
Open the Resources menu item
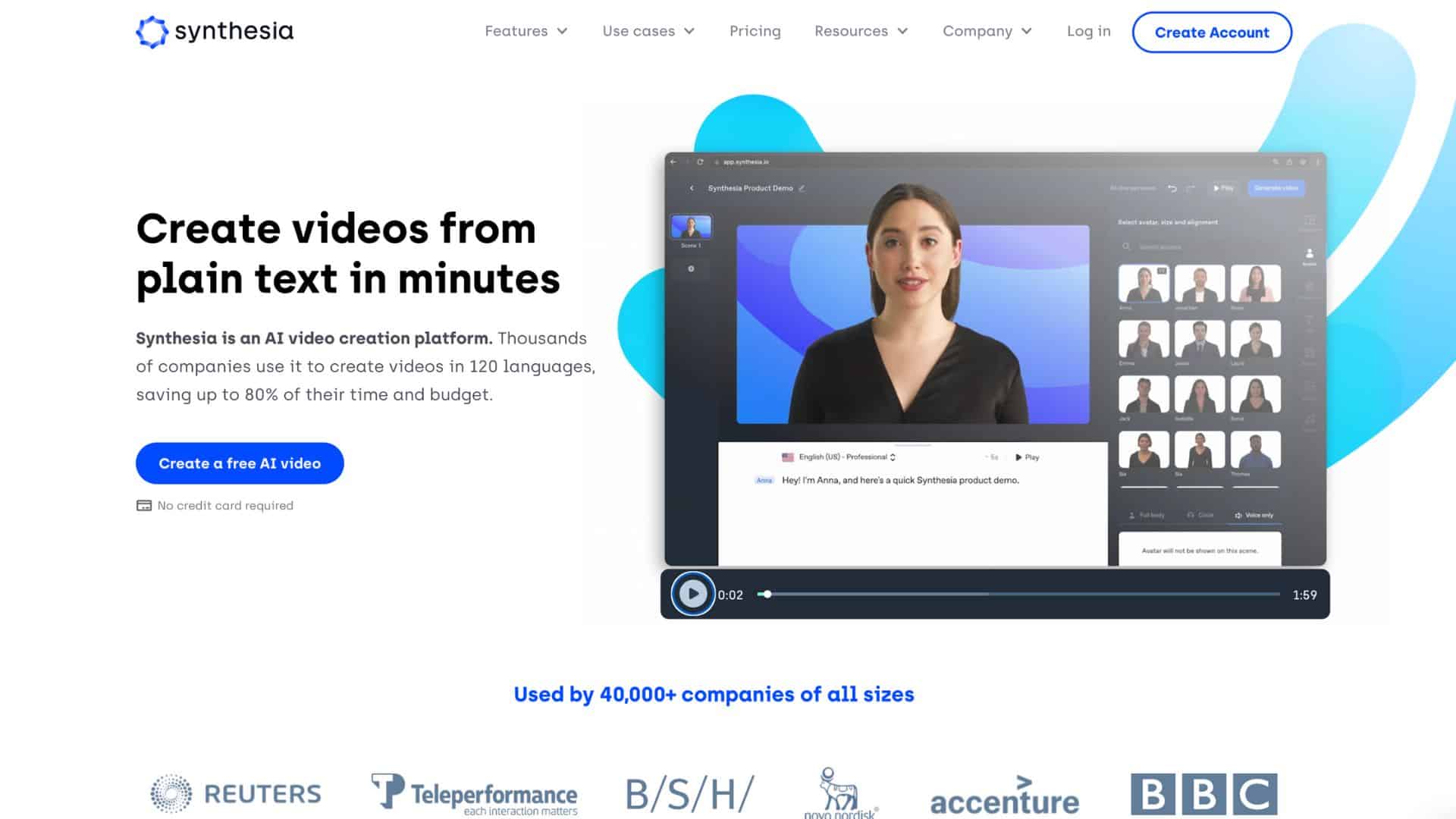pyautogui.click(x=859, y=31)
